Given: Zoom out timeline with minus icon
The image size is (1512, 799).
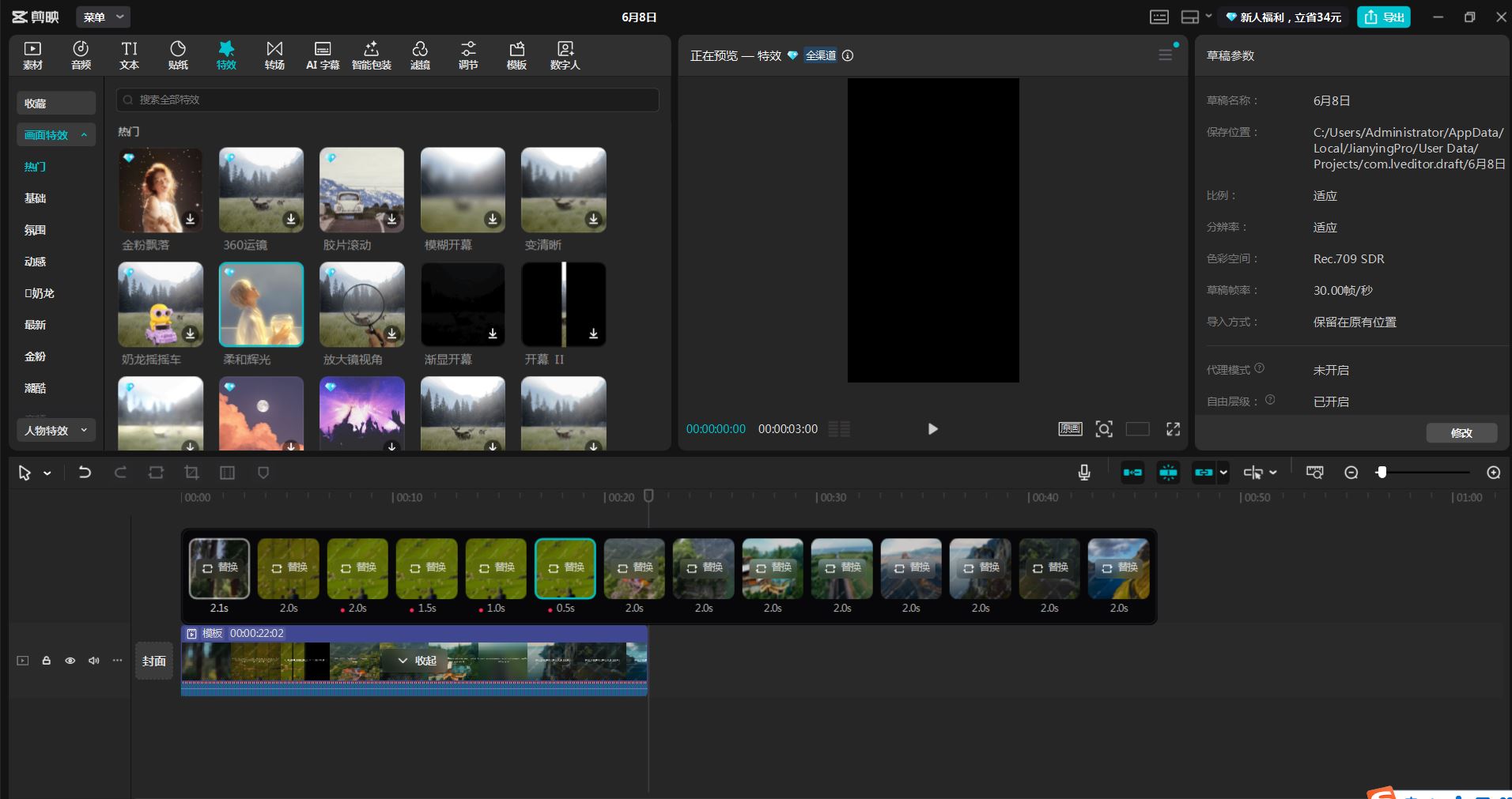Looking at the screenshot, I should [1351, 473].
